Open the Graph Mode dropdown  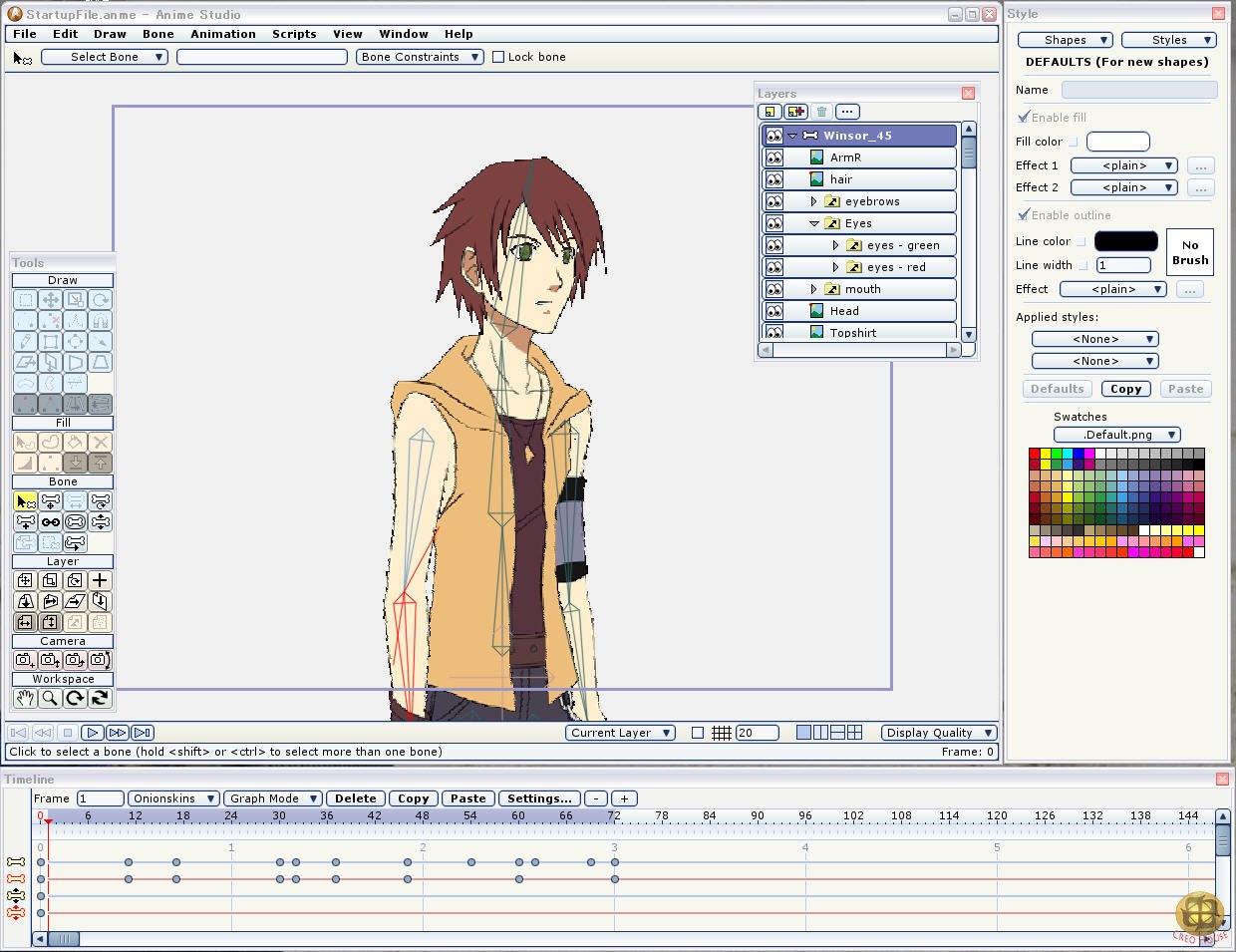(272, 798)
